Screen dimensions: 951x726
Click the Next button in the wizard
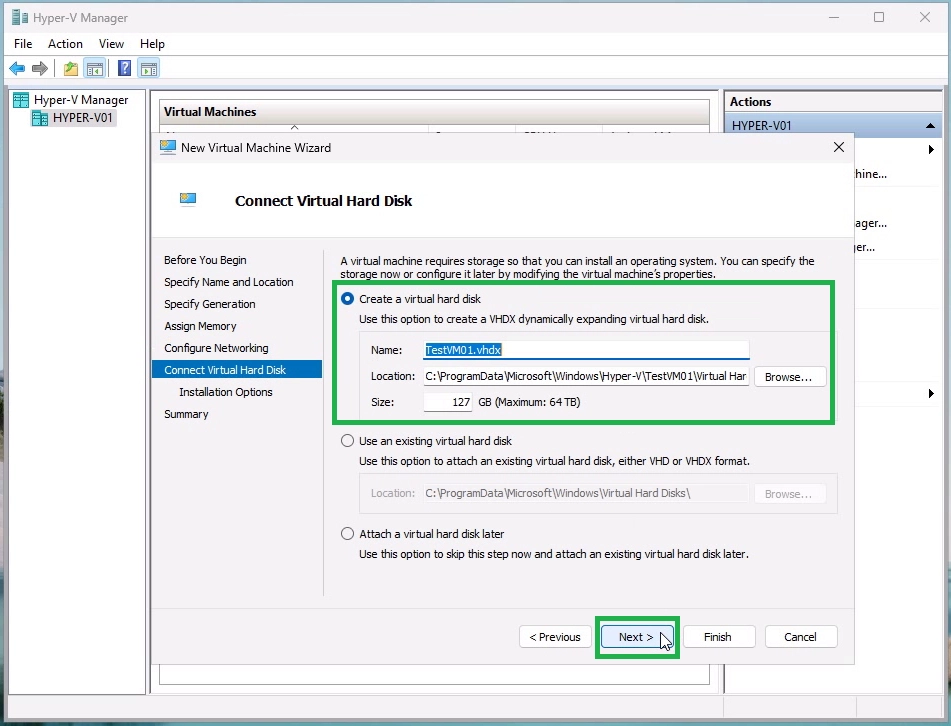point(636,637)
